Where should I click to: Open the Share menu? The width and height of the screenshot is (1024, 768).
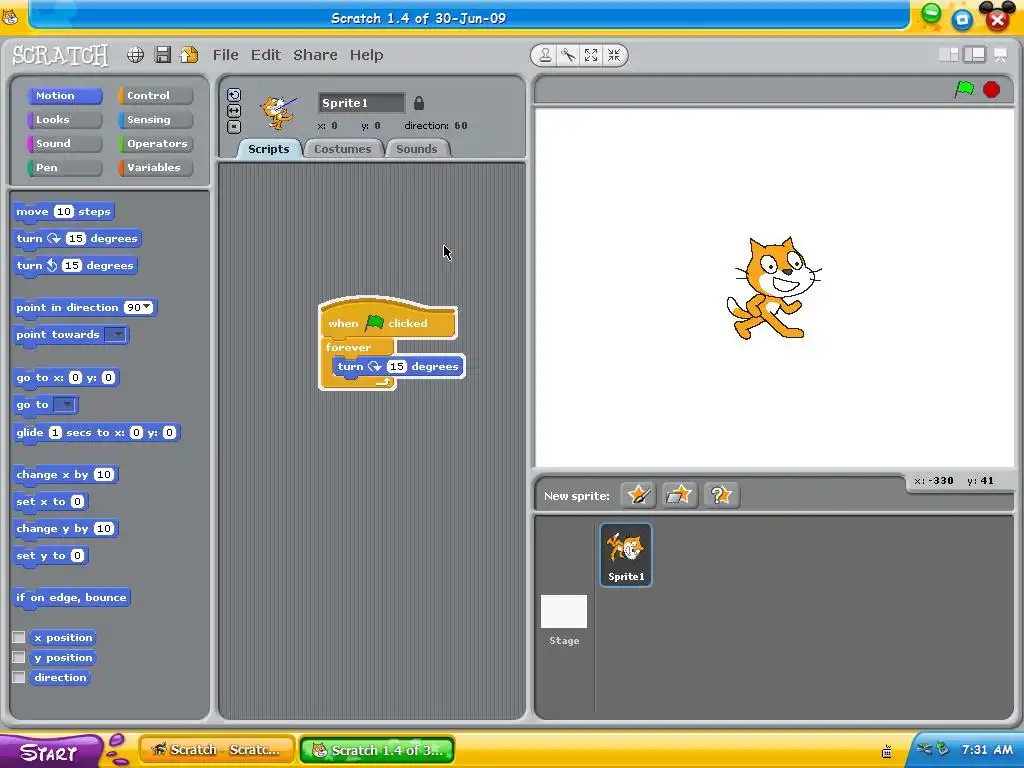tap(315, 55)
